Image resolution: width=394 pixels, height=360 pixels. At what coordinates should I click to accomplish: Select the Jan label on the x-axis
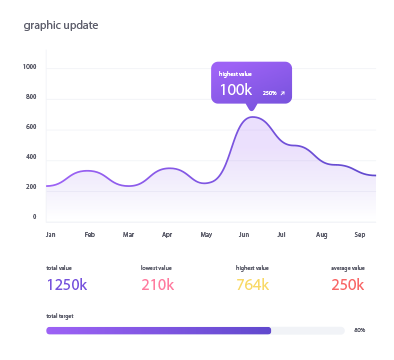pos(51,235)
